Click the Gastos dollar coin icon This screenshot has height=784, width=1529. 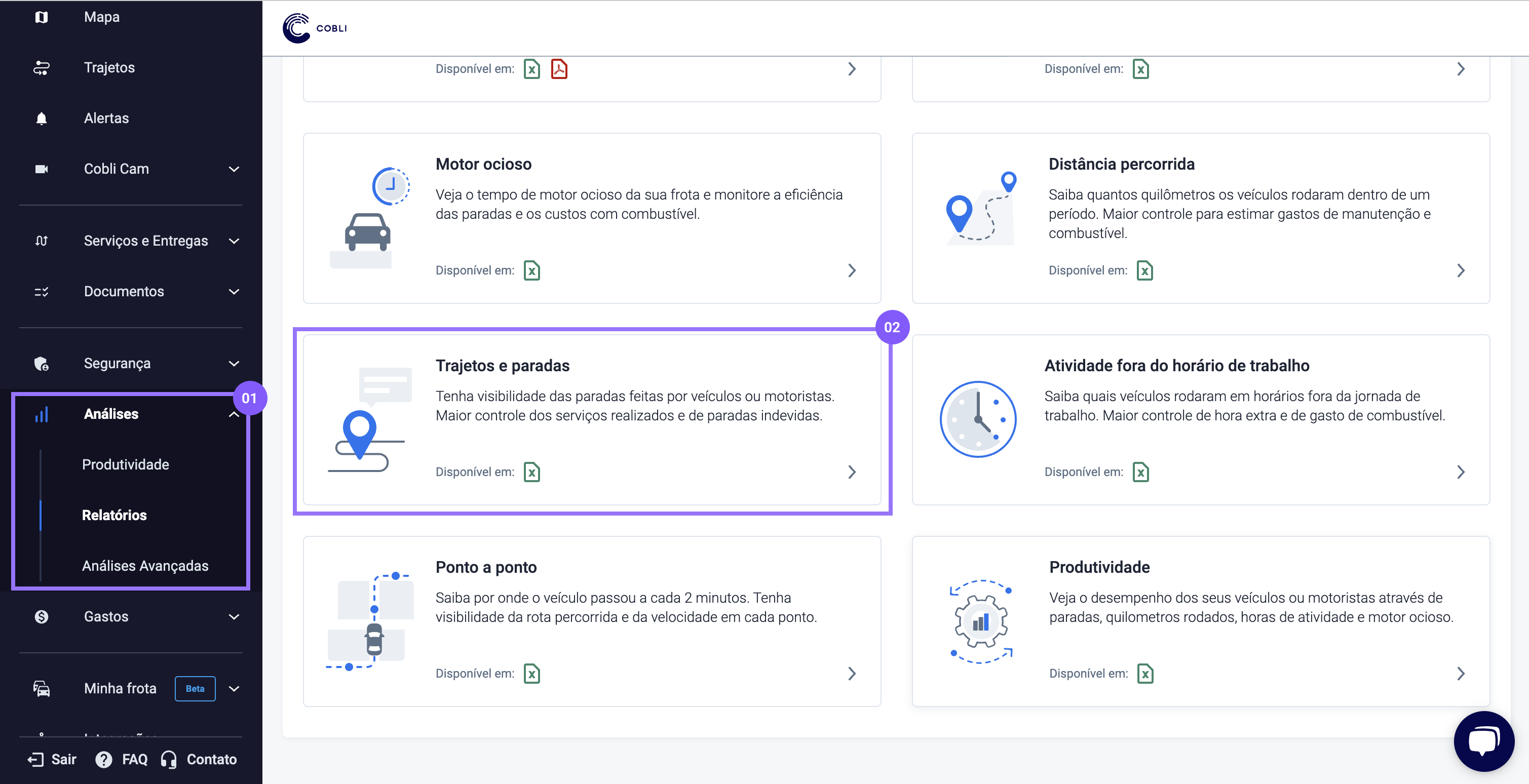(41, 617)
